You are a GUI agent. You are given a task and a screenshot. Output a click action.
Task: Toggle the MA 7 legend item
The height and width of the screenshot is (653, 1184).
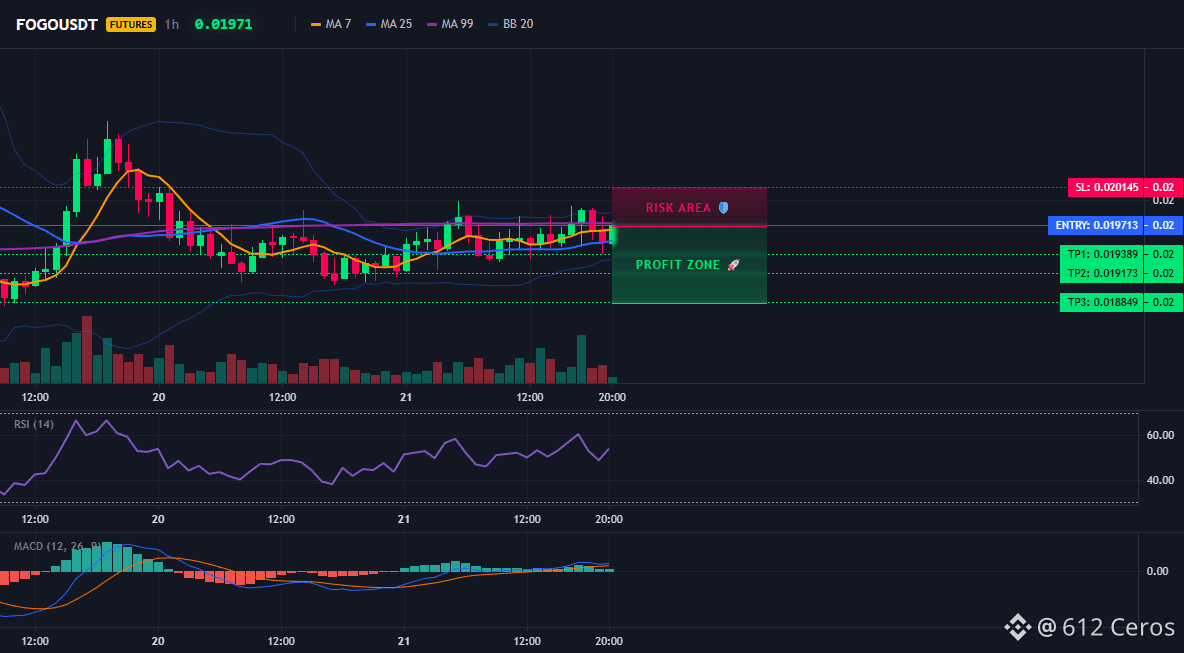coord(331,24)
